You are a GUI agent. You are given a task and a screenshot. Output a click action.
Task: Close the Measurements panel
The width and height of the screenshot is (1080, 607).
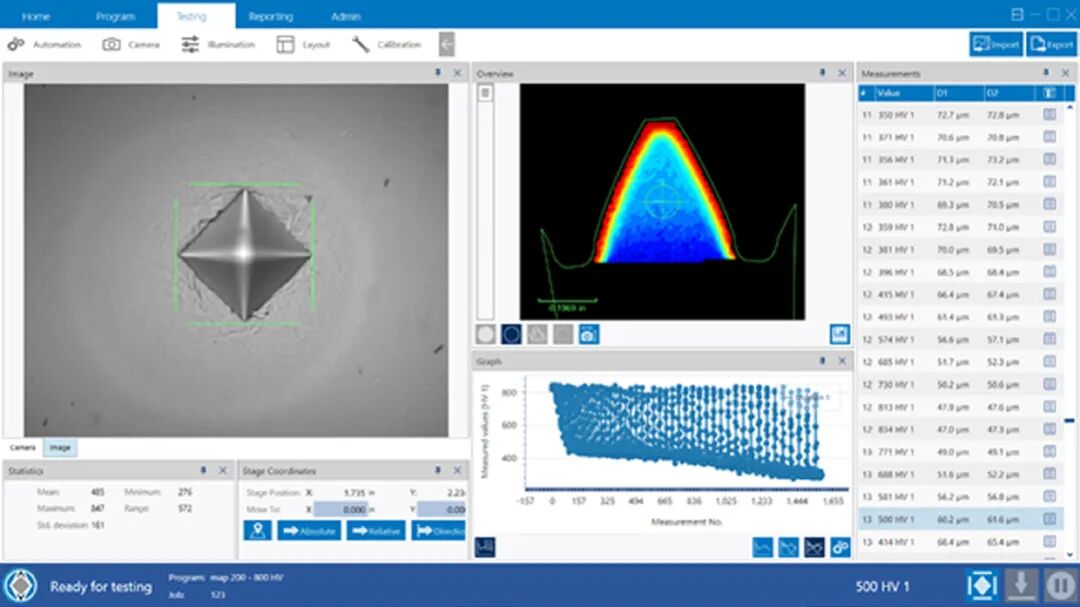1066,72
